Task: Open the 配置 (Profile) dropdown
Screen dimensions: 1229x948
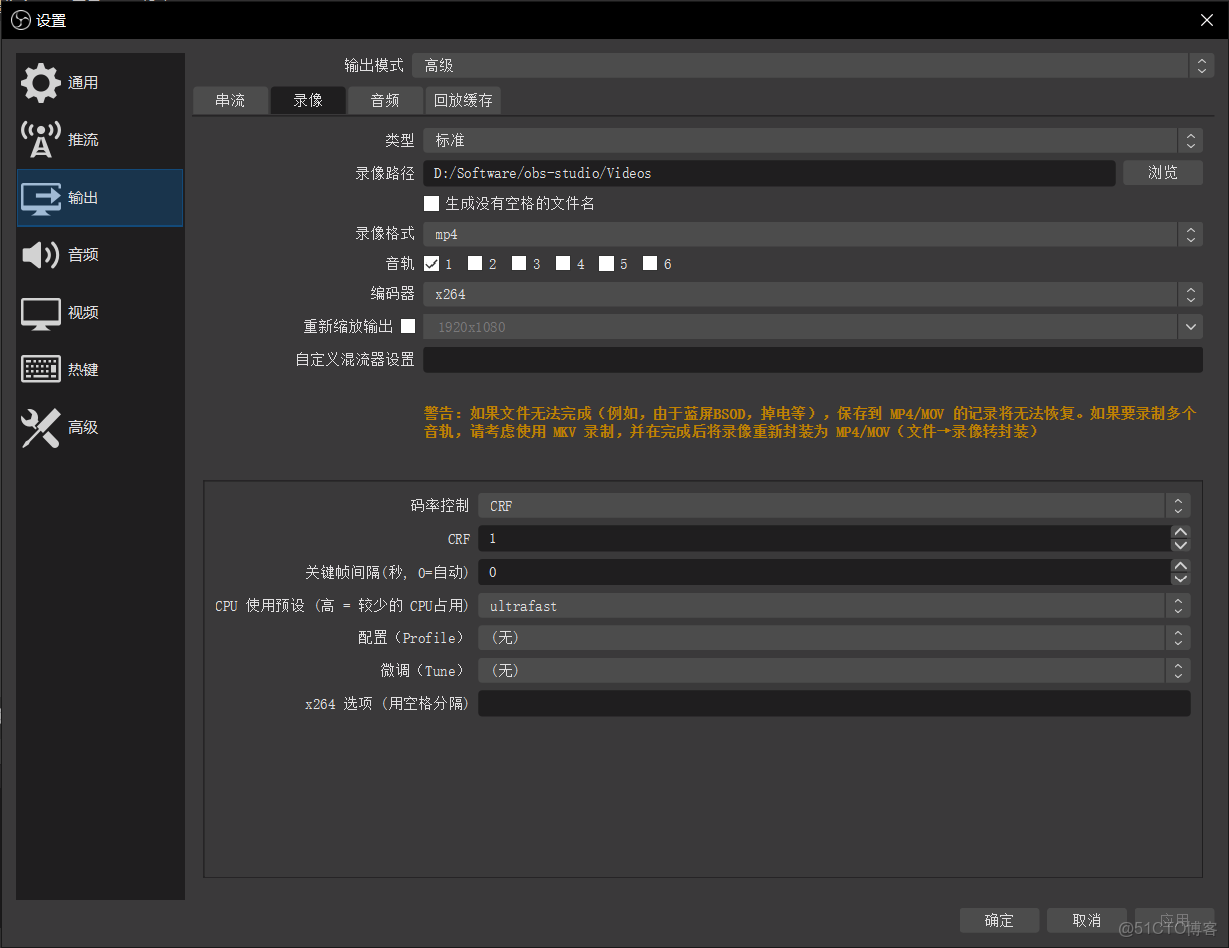Action: pyautogui.click(x=834, y=638)
